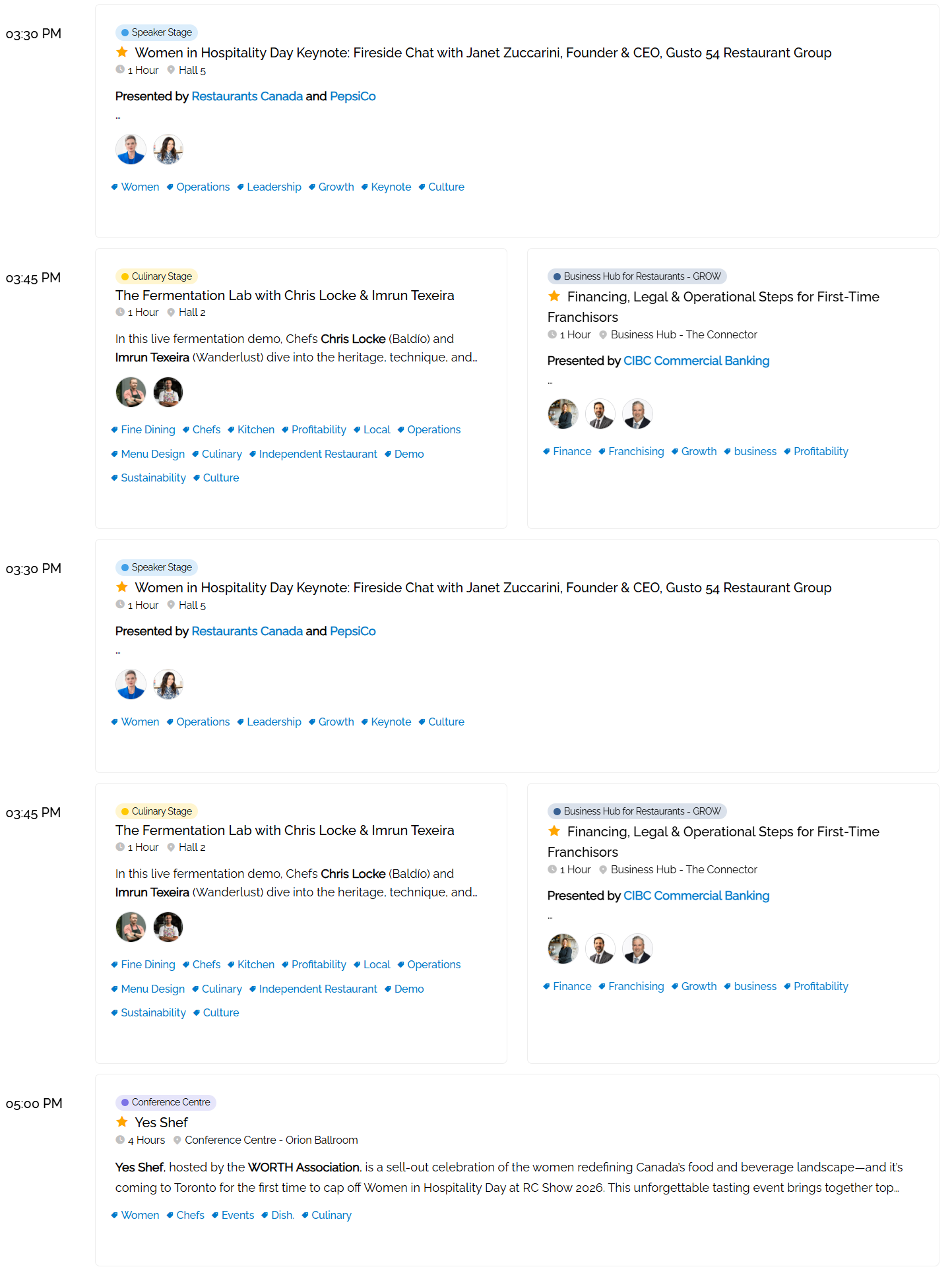The width and height of the screenshot is (952, 1271).
Task: Click the clock icon next to 4 Hours
Action: [120, 1140]
